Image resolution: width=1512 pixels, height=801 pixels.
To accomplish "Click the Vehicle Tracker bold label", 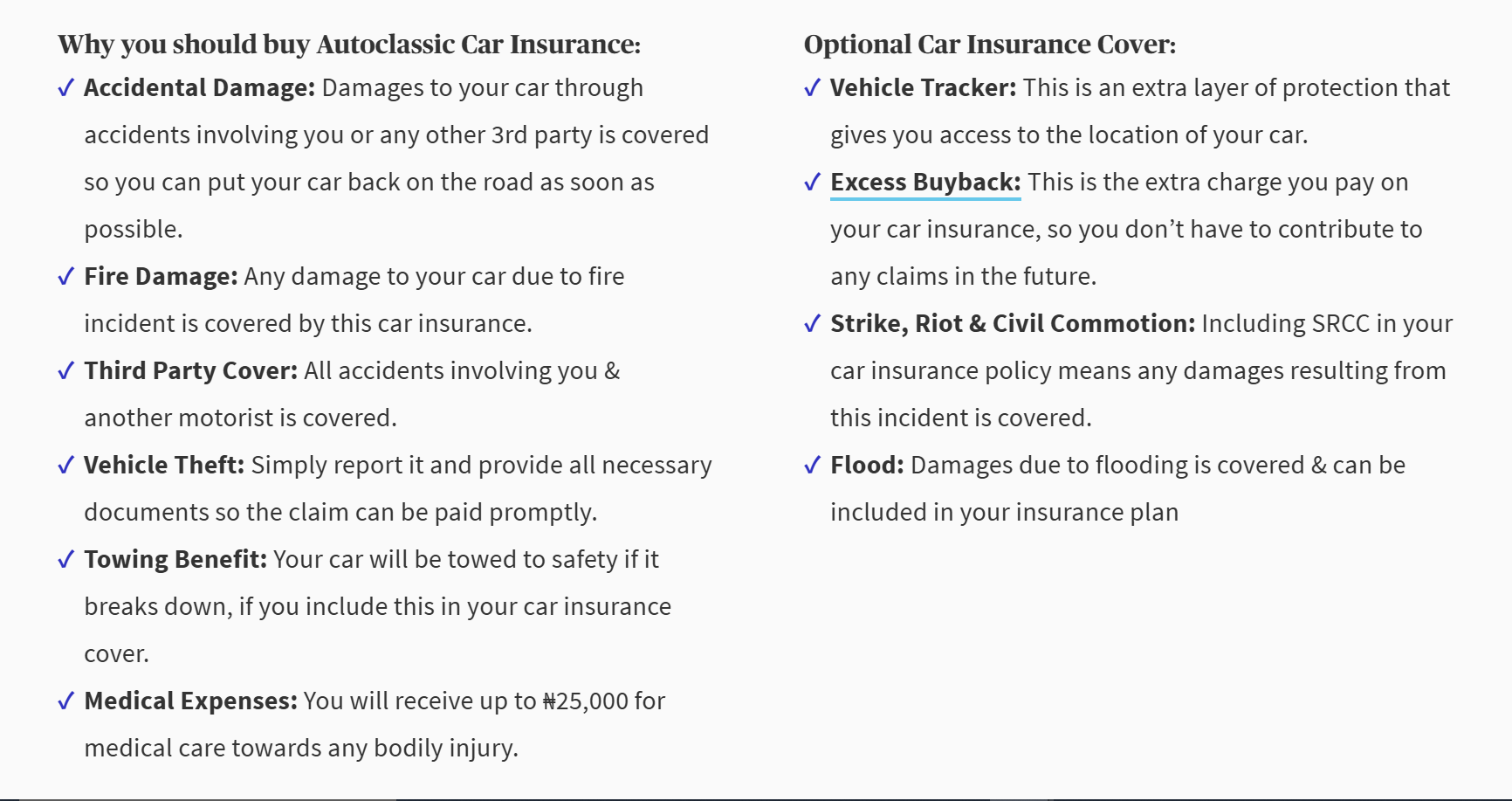I will pos(924,88).
